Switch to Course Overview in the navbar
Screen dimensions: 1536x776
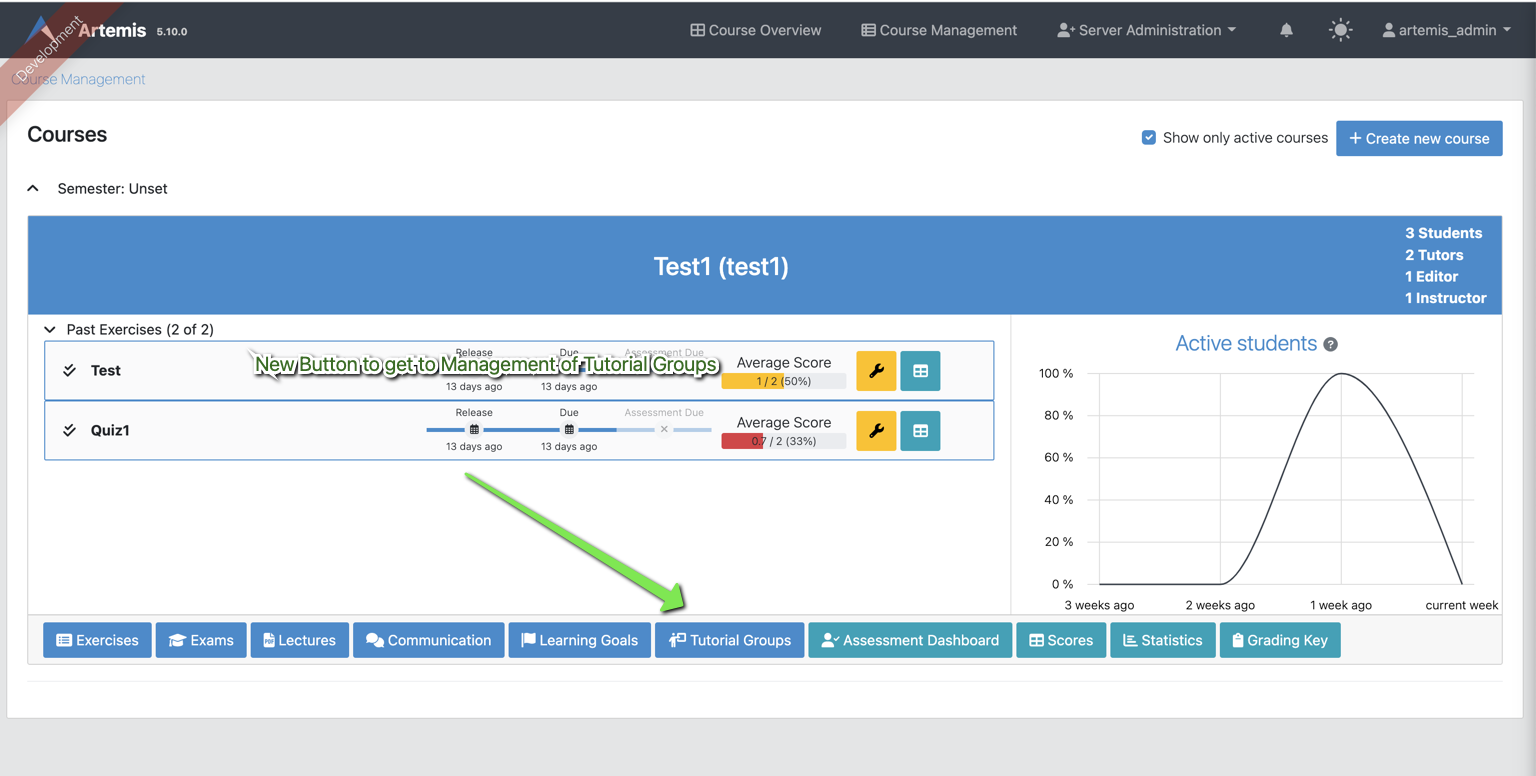[x=755, y=30]
